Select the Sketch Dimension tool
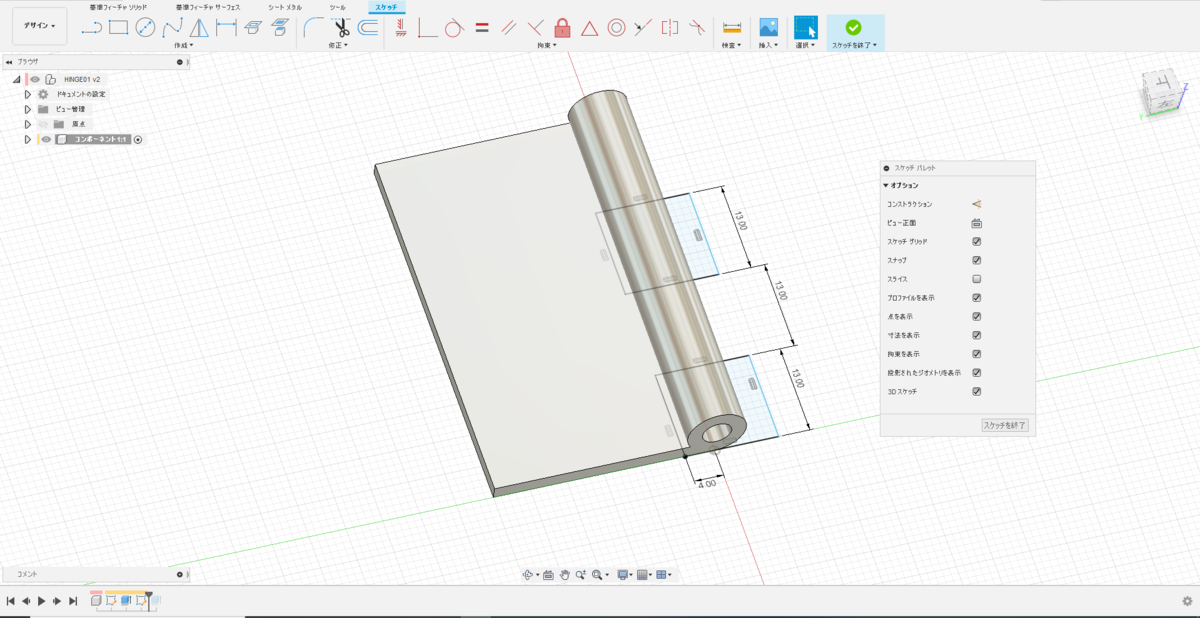The height and width of the screenshot is (618, 1200). (x=226, y=28)
